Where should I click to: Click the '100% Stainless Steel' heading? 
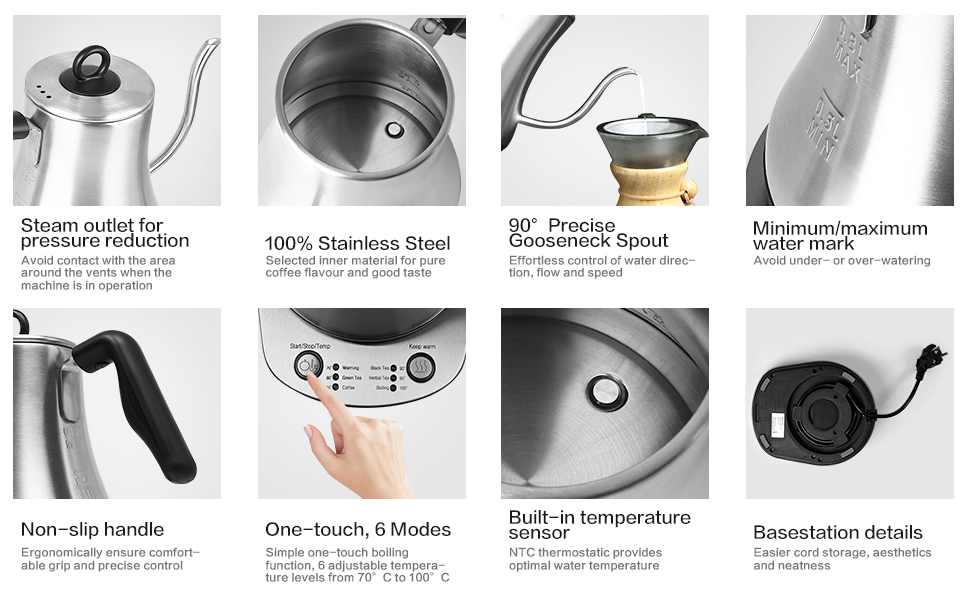pos(358,243)
